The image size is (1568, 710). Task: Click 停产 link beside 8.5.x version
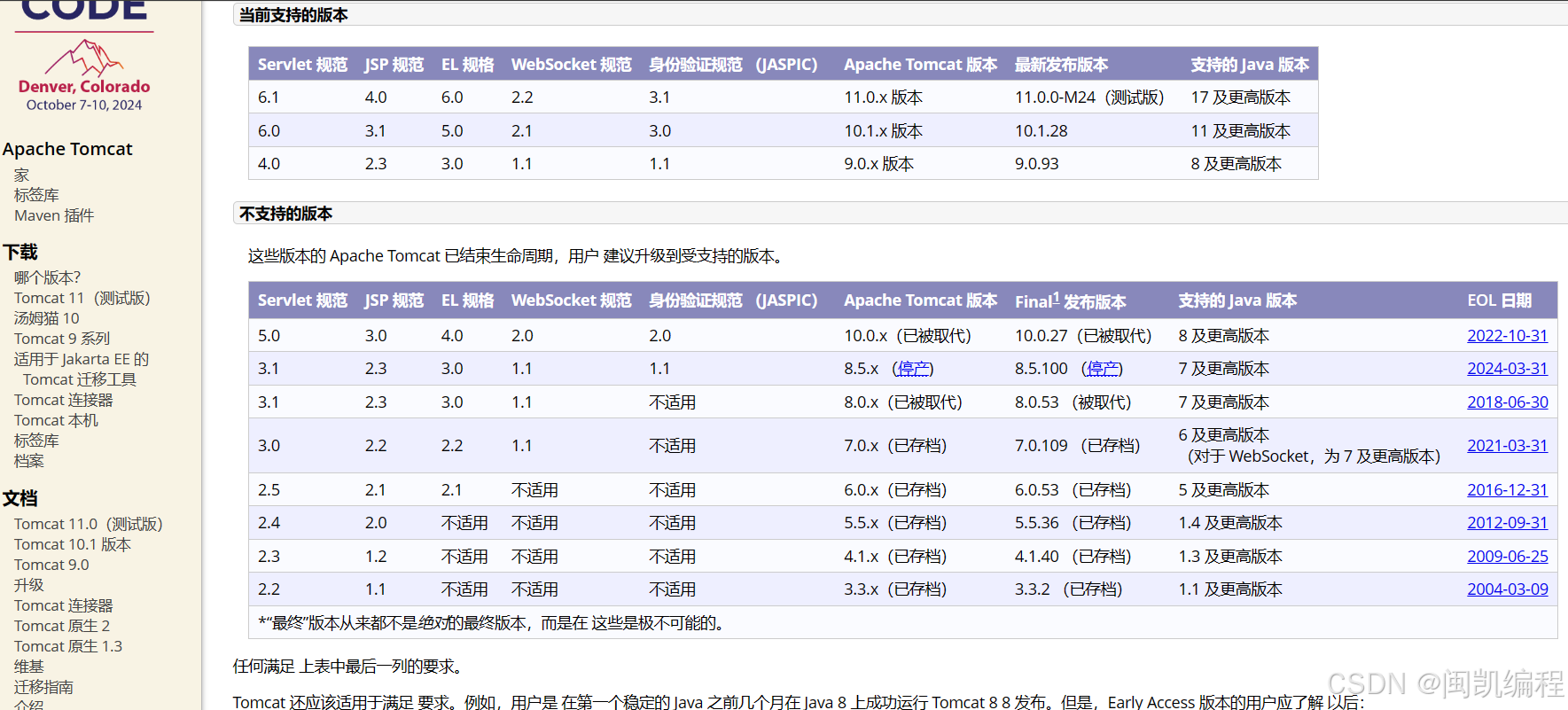913,369
